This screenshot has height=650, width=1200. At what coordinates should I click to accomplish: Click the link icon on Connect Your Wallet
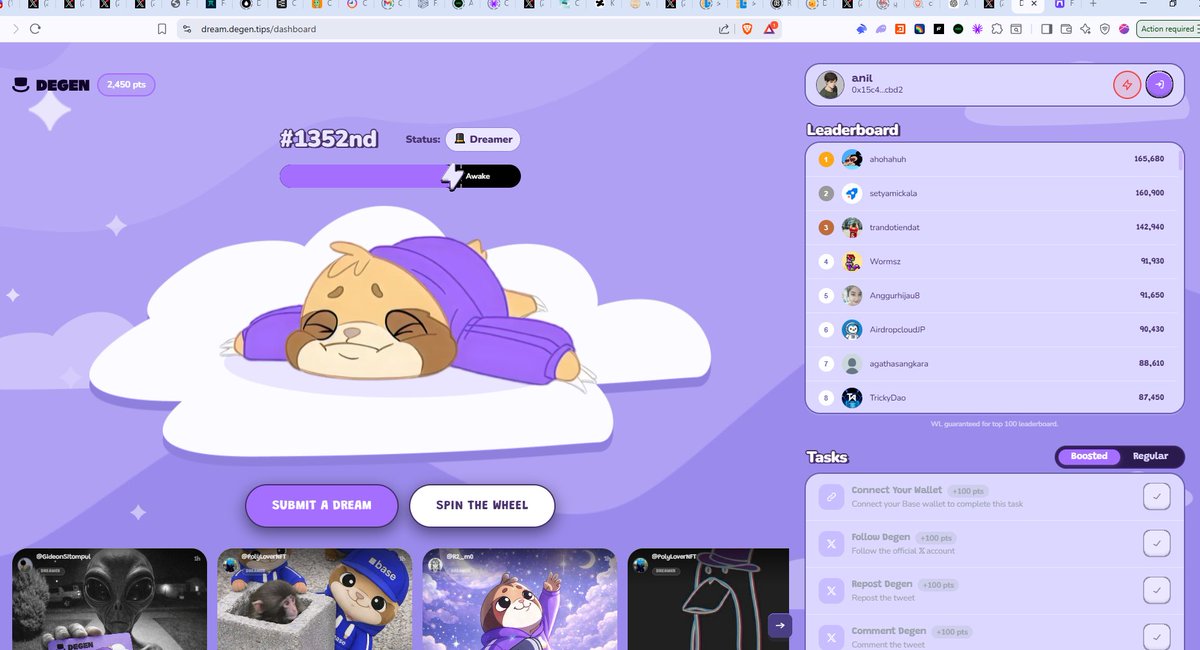pyautogui.click(x=831, y=496)
